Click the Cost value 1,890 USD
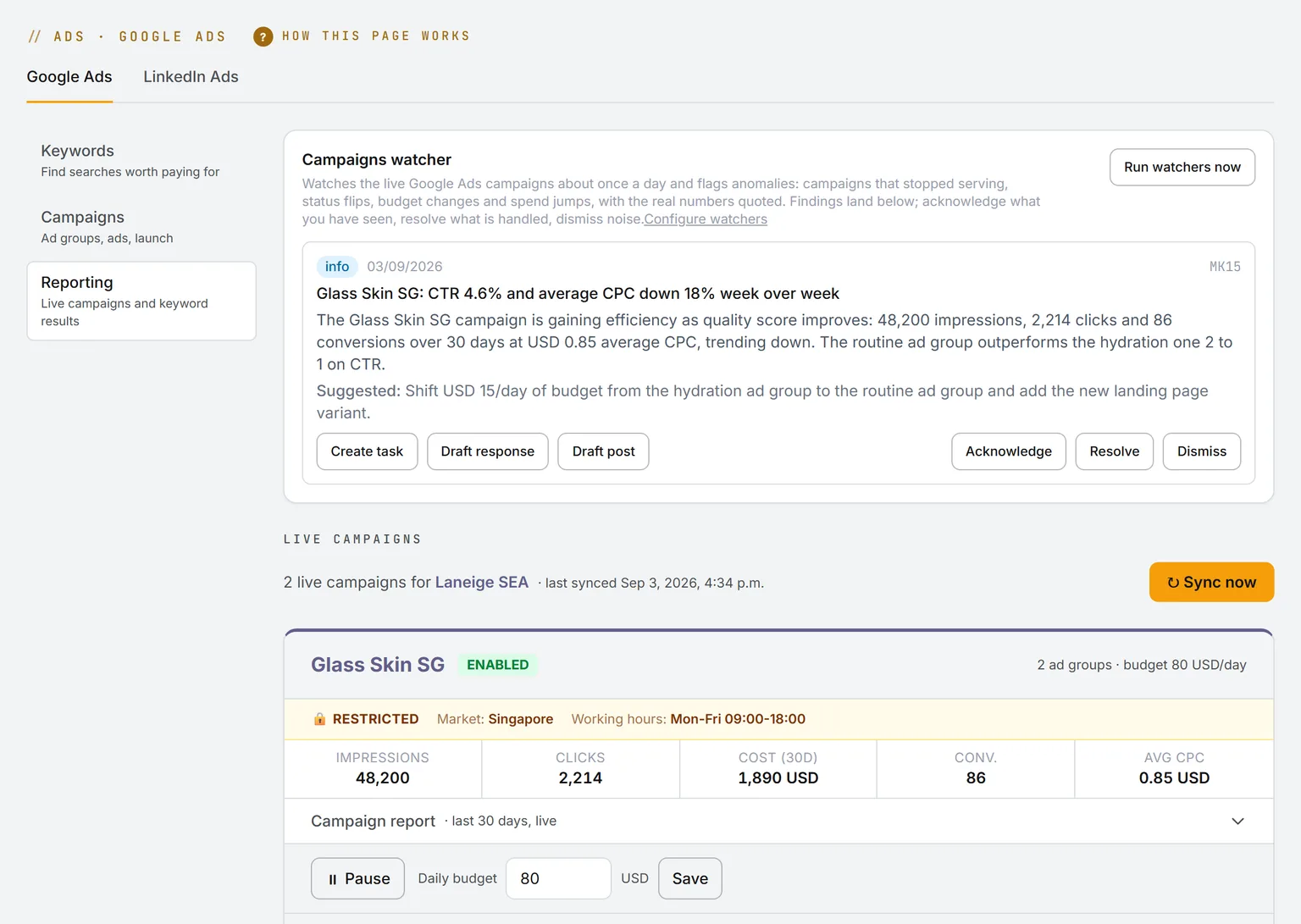The height and width of the screenshot is (924, 1301). 778,778
